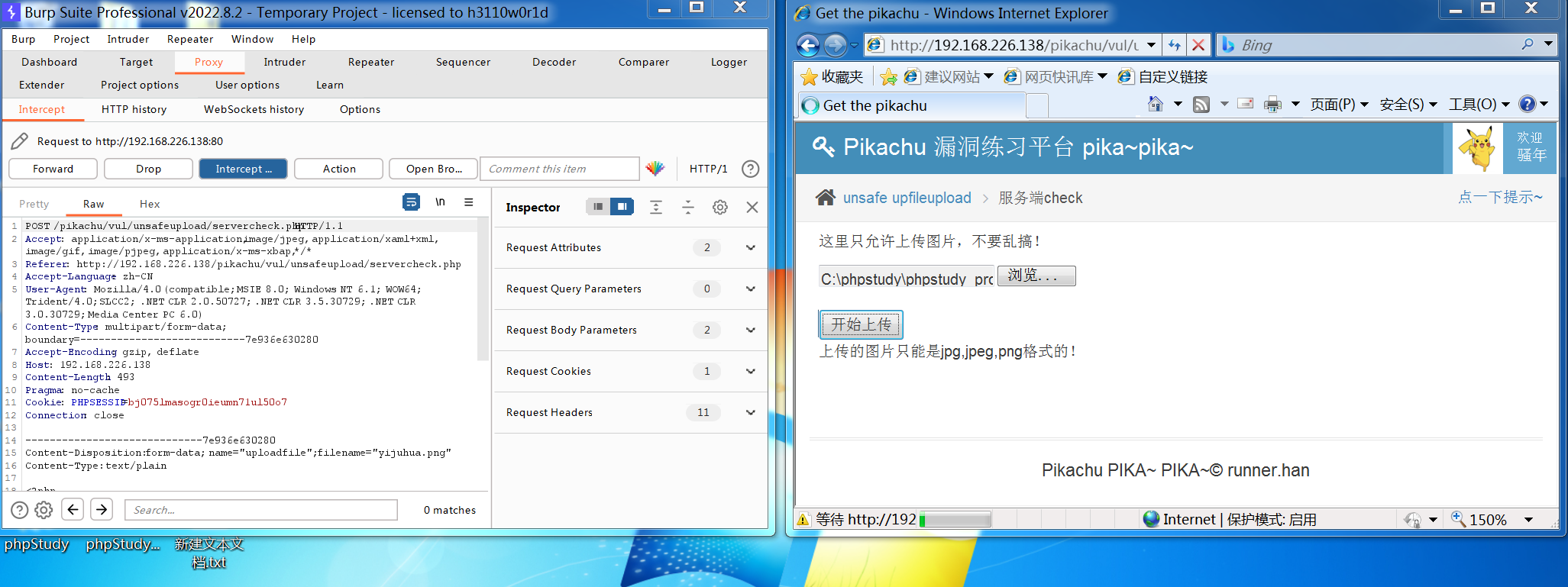The height and width of the screenshot is (587, 1568).
Task: Open search settings gear icon
Action: [x=44, y=510]
